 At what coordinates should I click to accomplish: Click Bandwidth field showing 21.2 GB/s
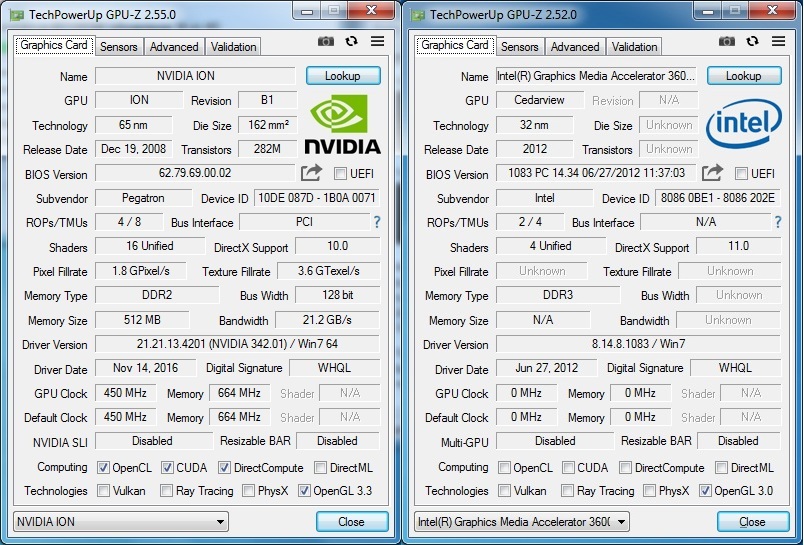click(327, 320)
